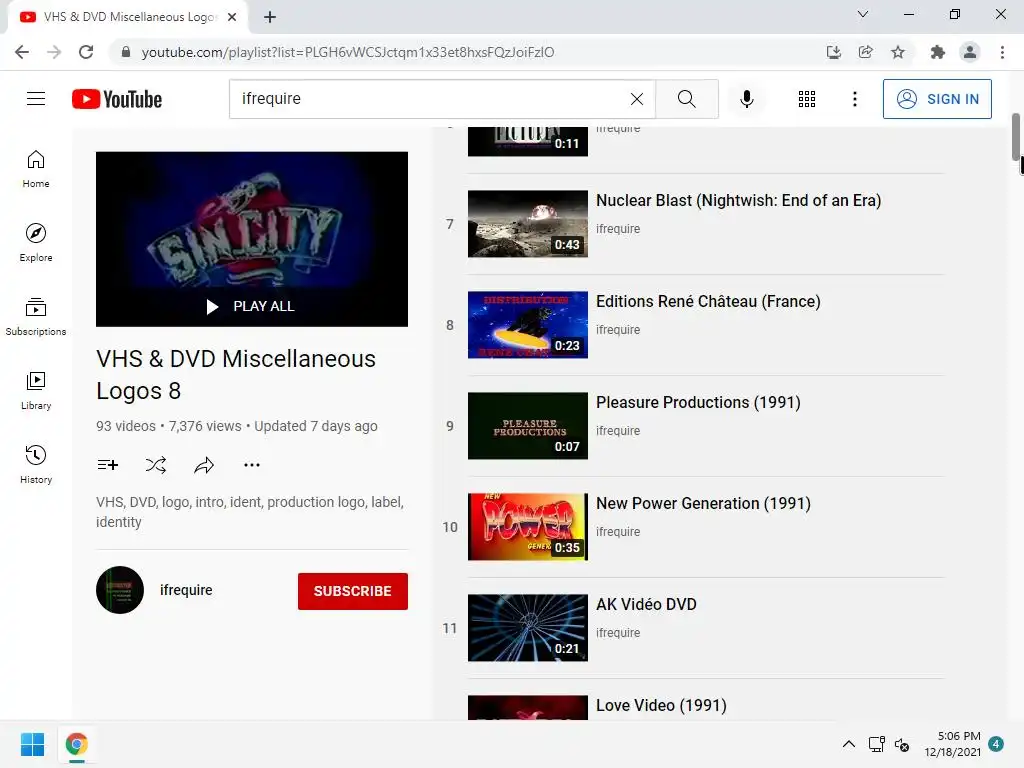Open the muted volume tray icon
Screen dimensions: 1024x768
click(x=902, y=744)
